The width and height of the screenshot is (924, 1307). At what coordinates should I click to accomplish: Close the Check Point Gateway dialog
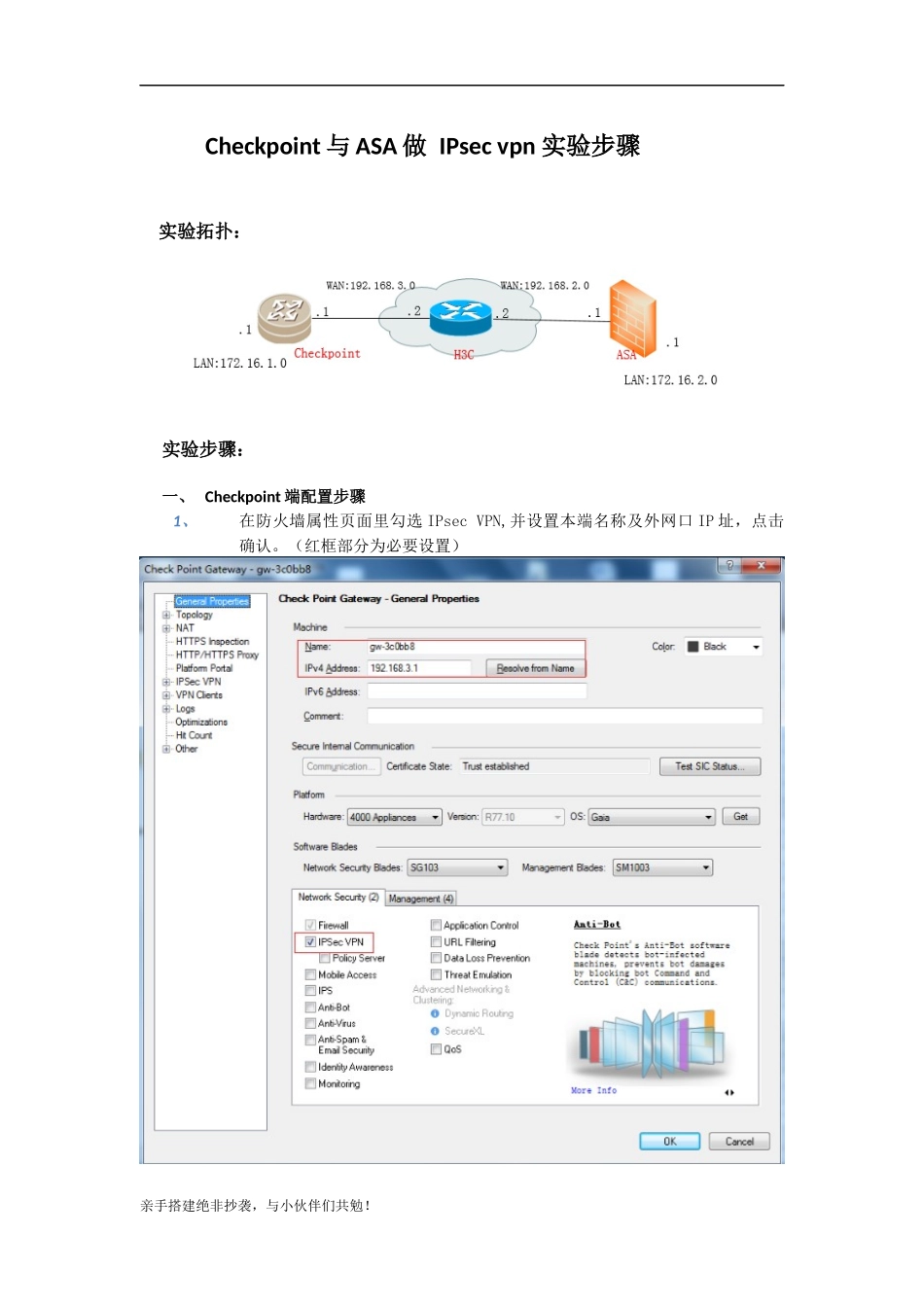pyautogui.click(x=762, y=566)
